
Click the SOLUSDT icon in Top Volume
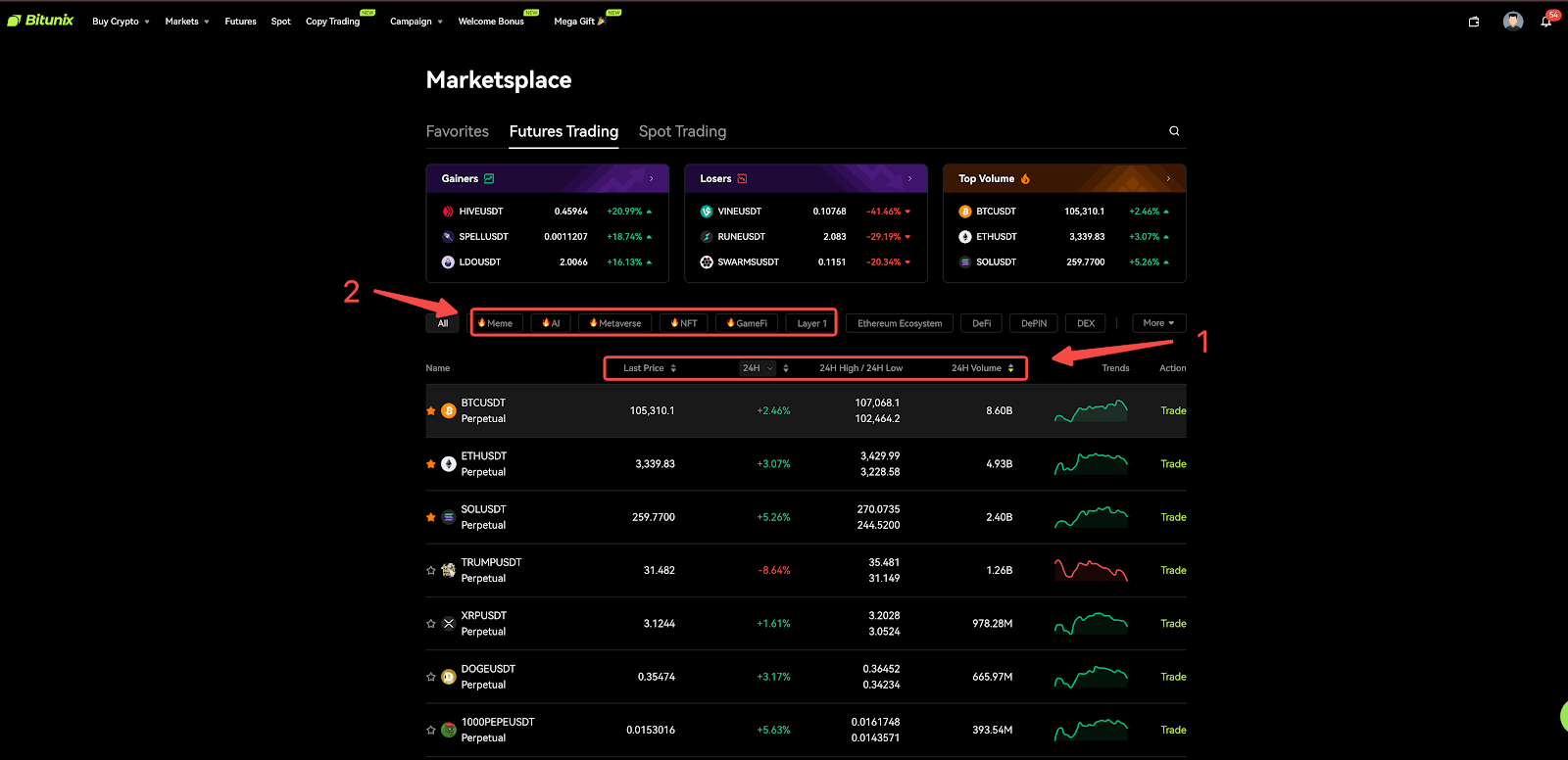point(965,262)
